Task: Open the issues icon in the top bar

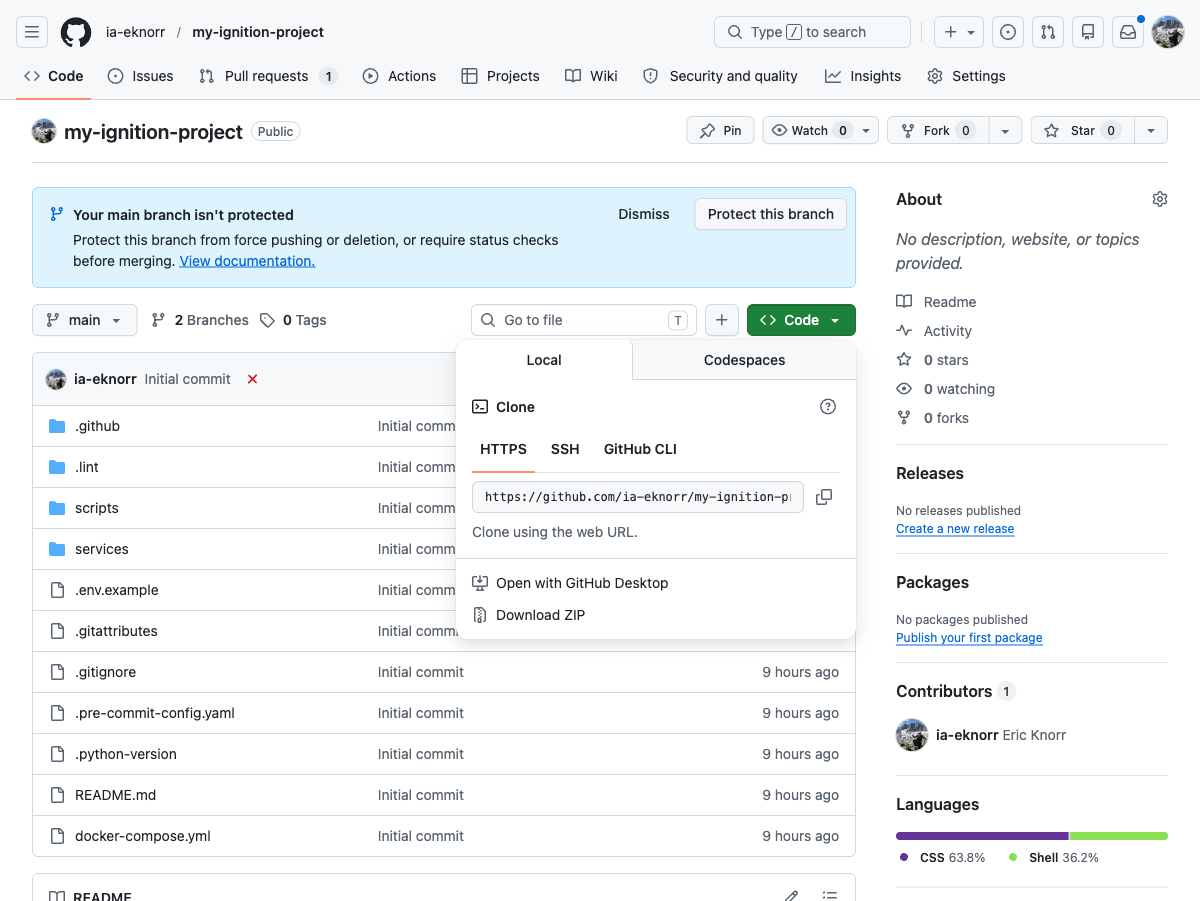Action: pos(1008,32)
